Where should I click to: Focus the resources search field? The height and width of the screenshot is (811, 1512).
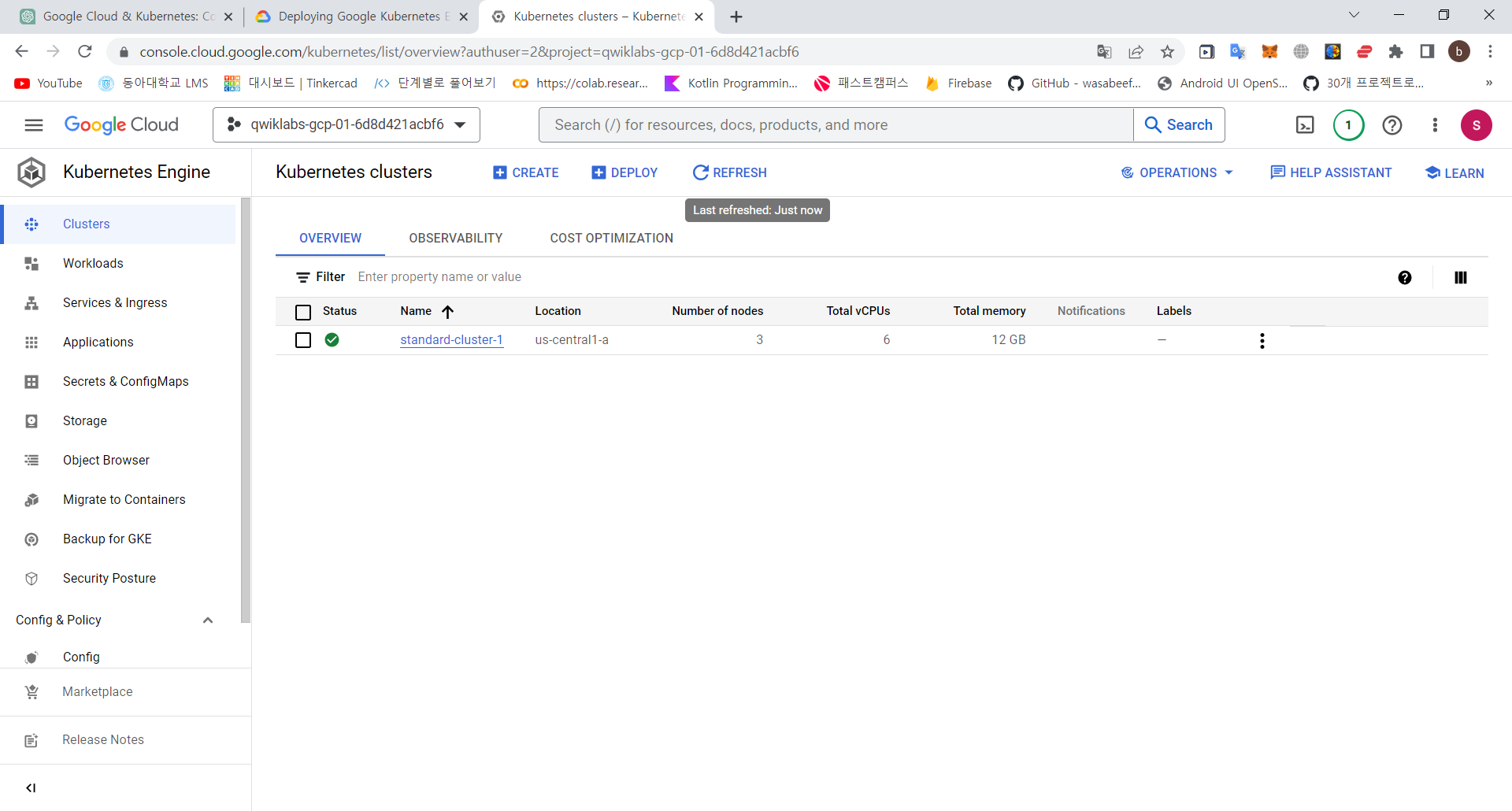(836, 125)
